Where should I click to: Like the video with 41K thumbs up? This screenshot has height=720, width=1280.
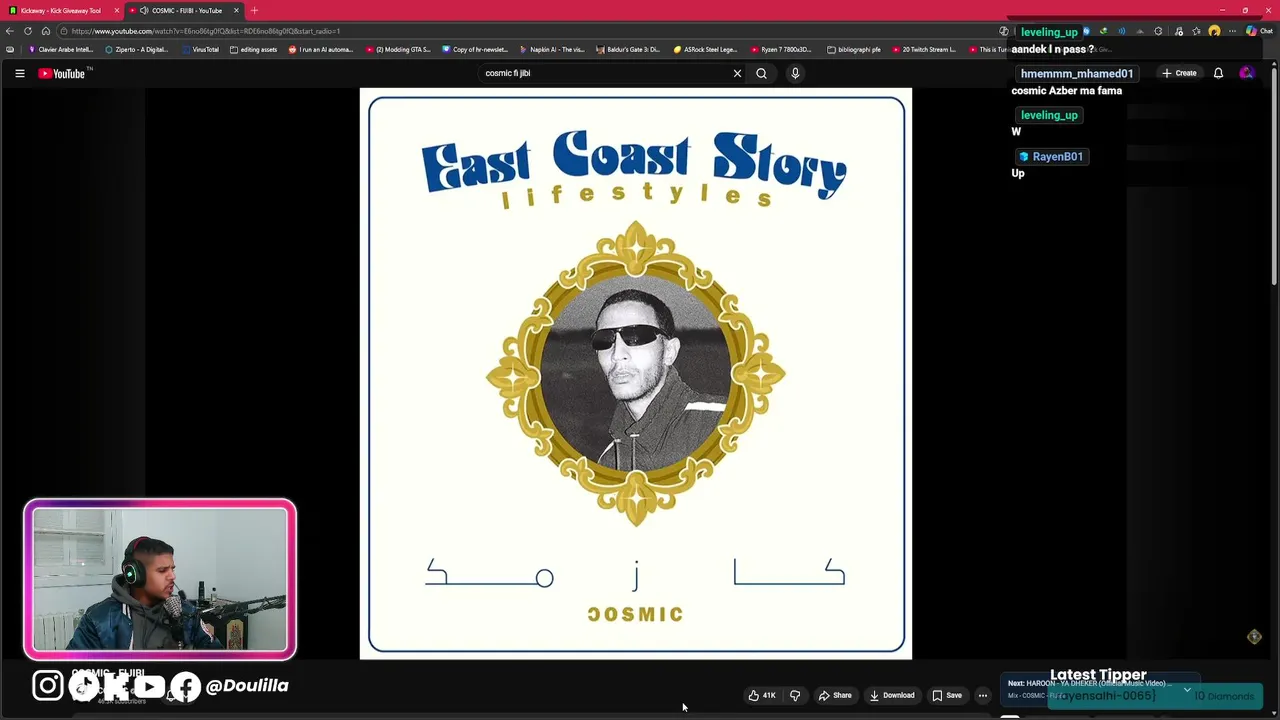pos(762,695)
